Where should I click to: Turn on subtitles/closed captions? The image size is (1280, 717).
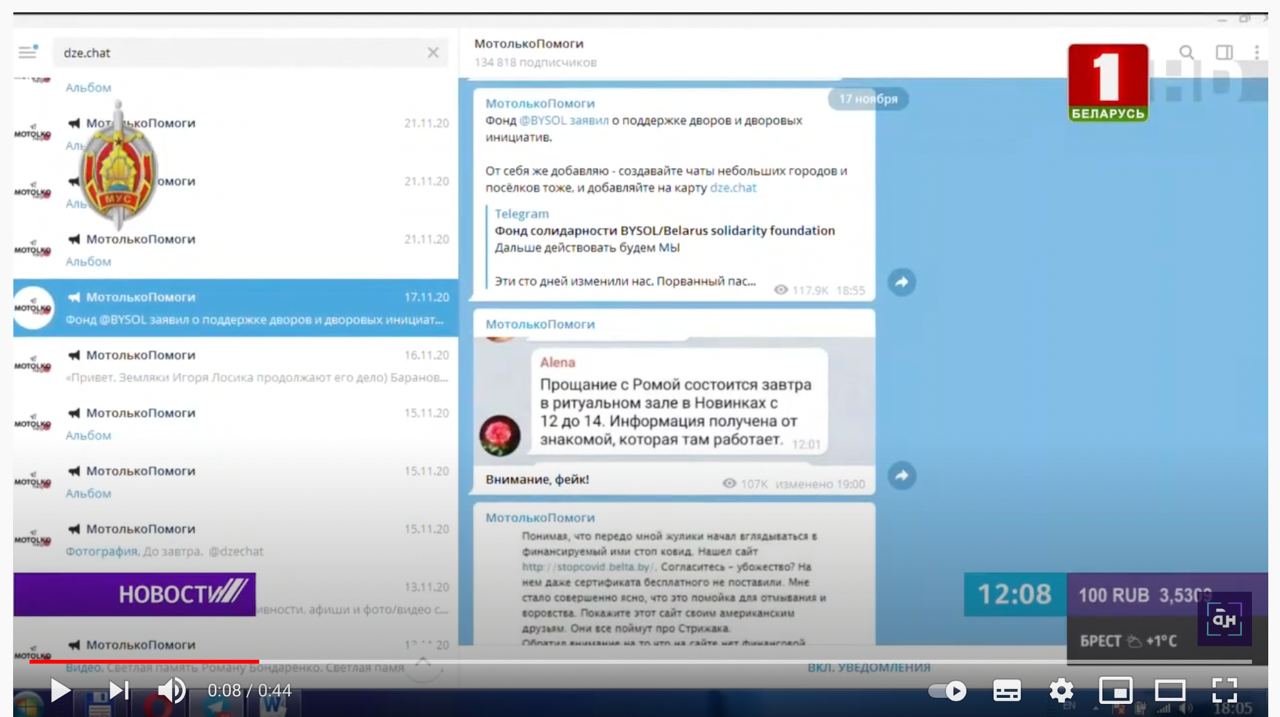pyautogui.click(x=1007, y=690)
